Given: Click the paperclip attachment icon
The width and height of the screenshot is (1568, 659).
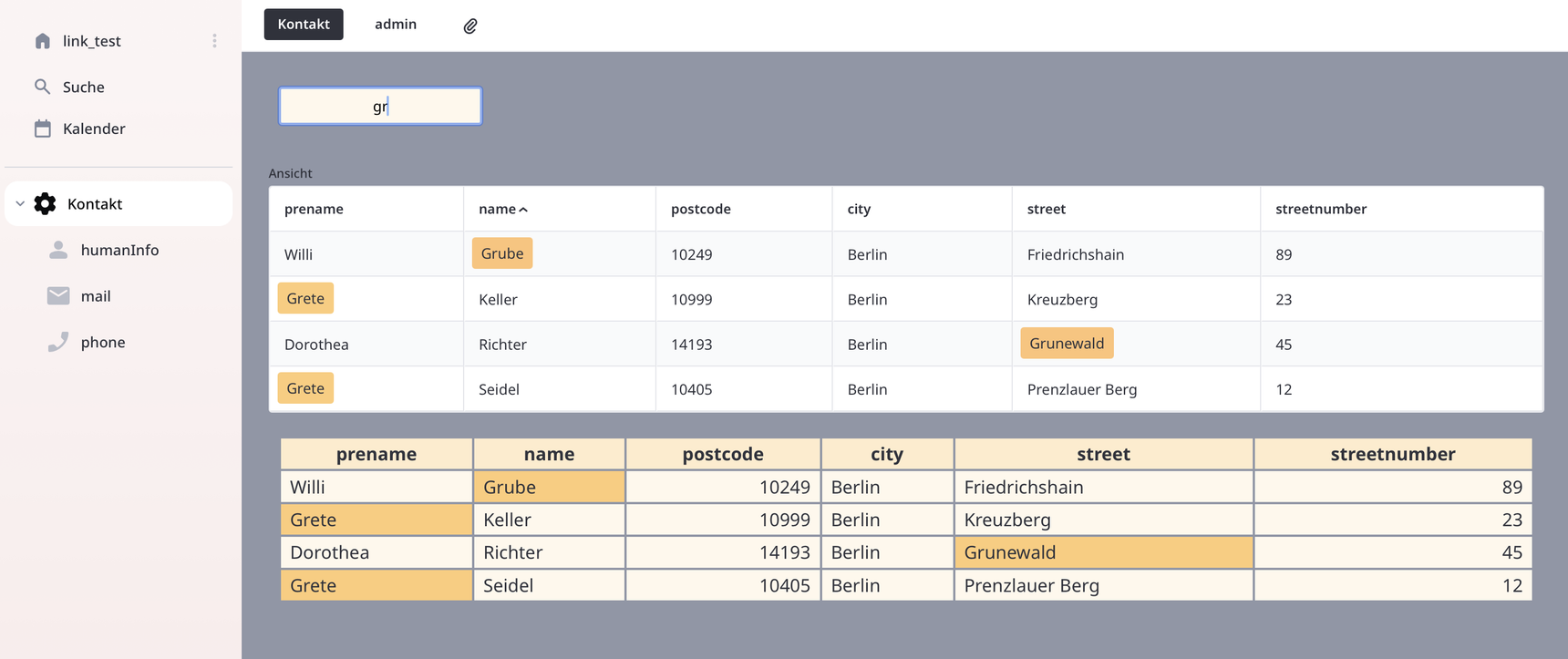Looking at the screenshot, I should click(470, 26).
